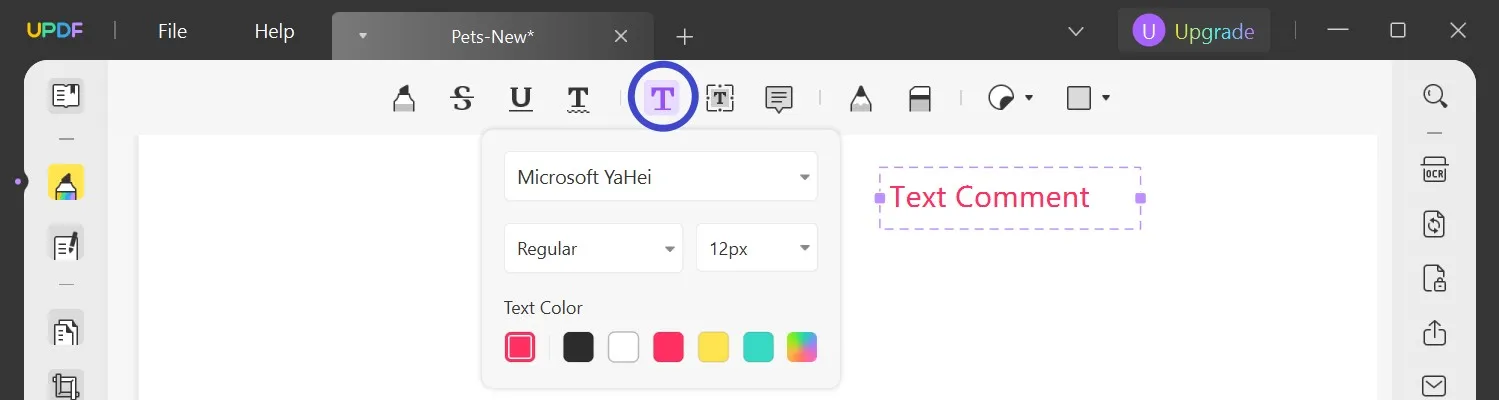Add a new tab

coord(684,37)
